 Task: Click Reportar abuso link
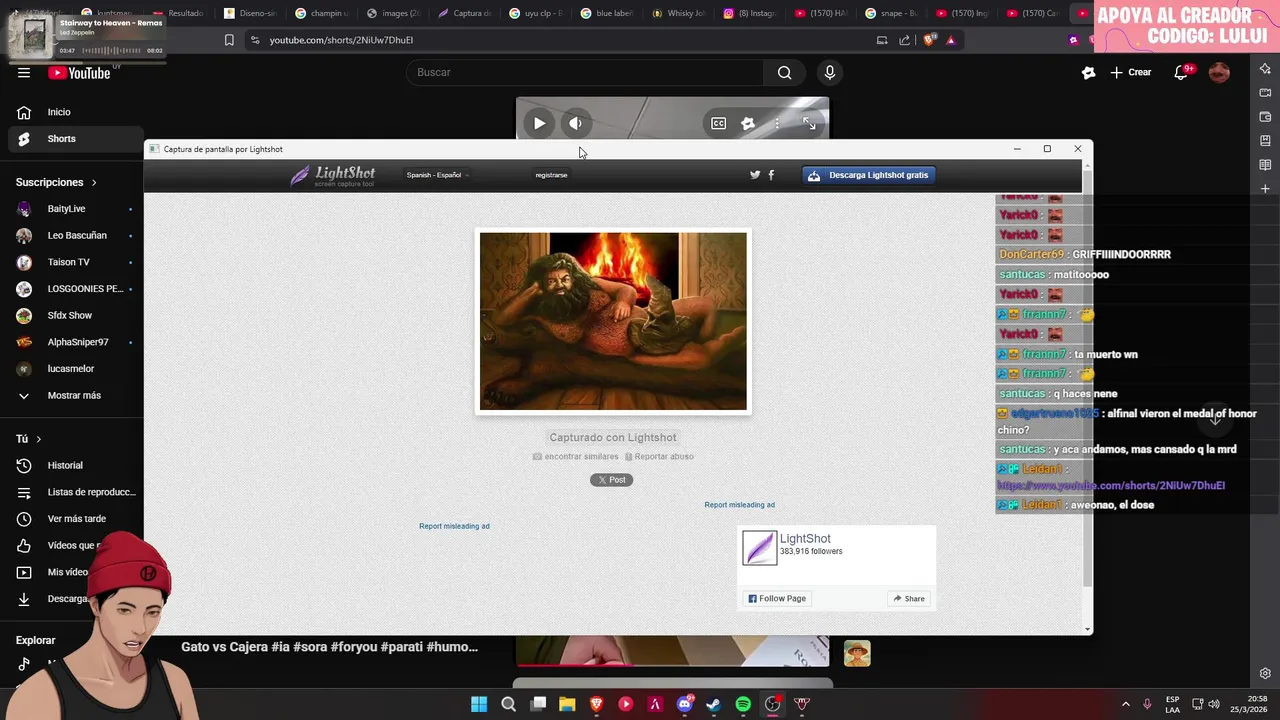(x=659, y=457)
